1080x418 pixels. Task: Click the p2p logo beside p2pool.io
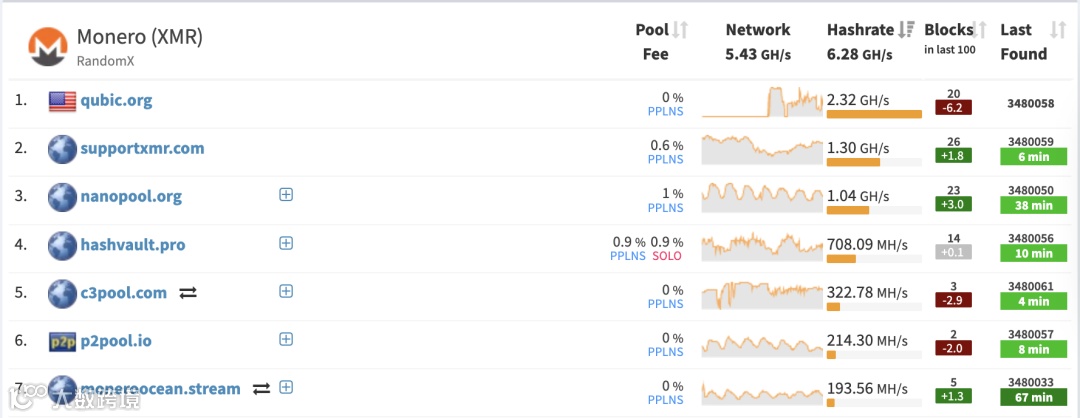pos(62,341)
